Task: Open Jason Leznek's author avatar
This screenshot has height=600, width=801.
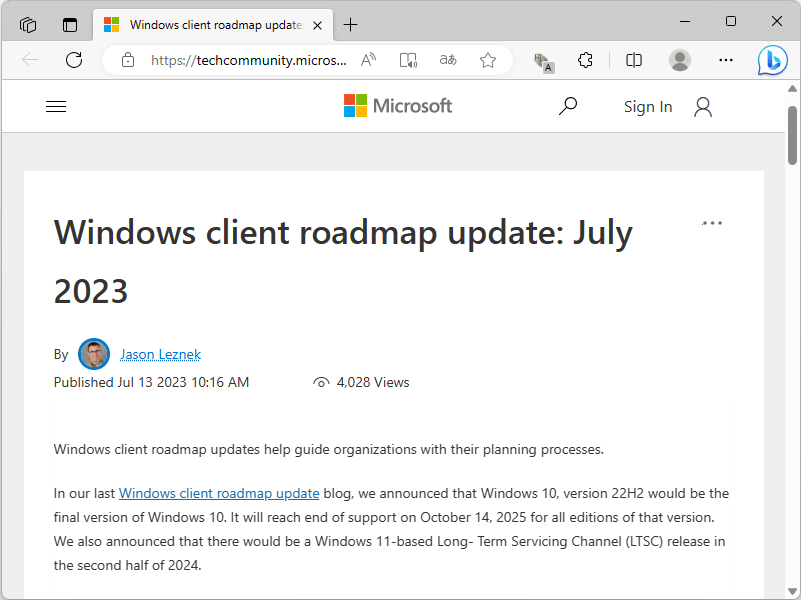Action: 94,354
